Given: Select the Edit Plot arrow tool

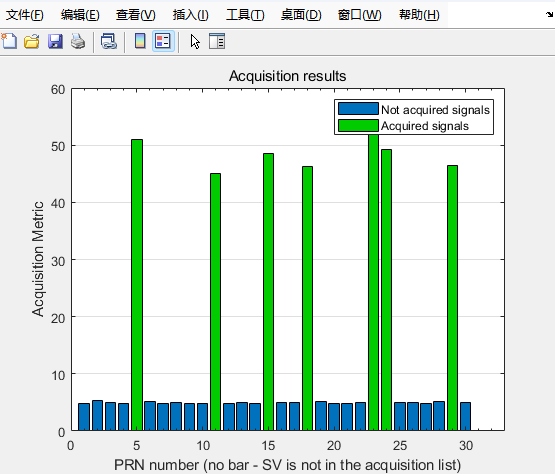Looking at the screenshot, I should 195,41.
